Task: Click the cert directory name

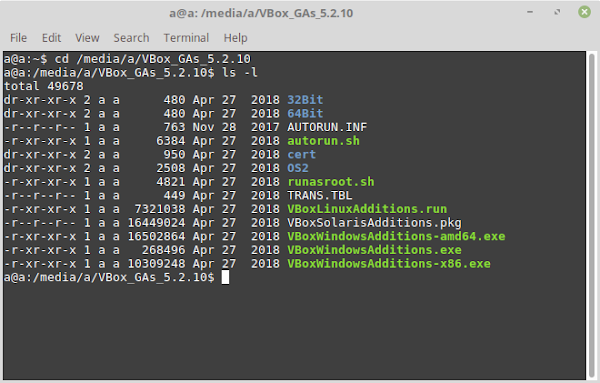Action: [x=302, y=155]
